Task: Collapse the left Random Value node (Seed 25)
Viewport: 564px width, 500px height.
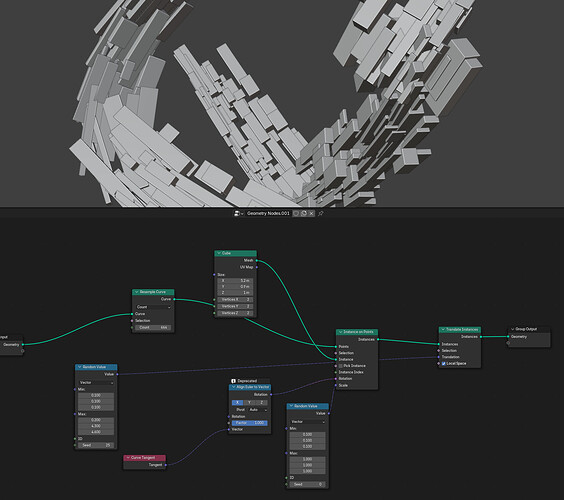Action: click(x=79, y=367)
